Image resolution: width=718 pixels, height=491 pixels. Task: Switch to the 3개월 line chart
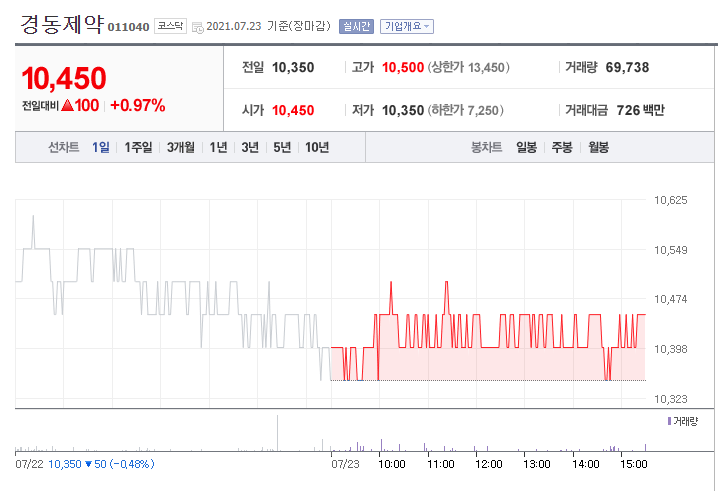coord(180,147)
